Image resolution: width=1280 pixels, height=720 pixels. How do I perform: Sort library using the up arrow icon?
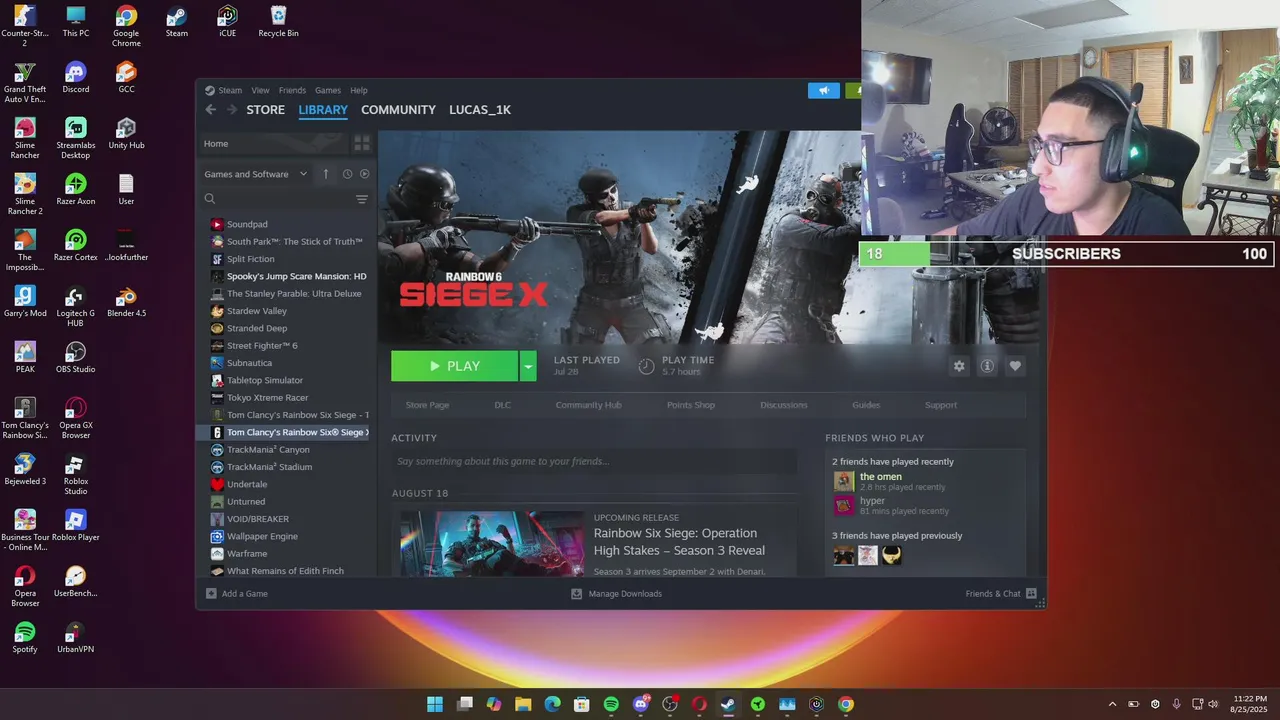tap(325, 174)
